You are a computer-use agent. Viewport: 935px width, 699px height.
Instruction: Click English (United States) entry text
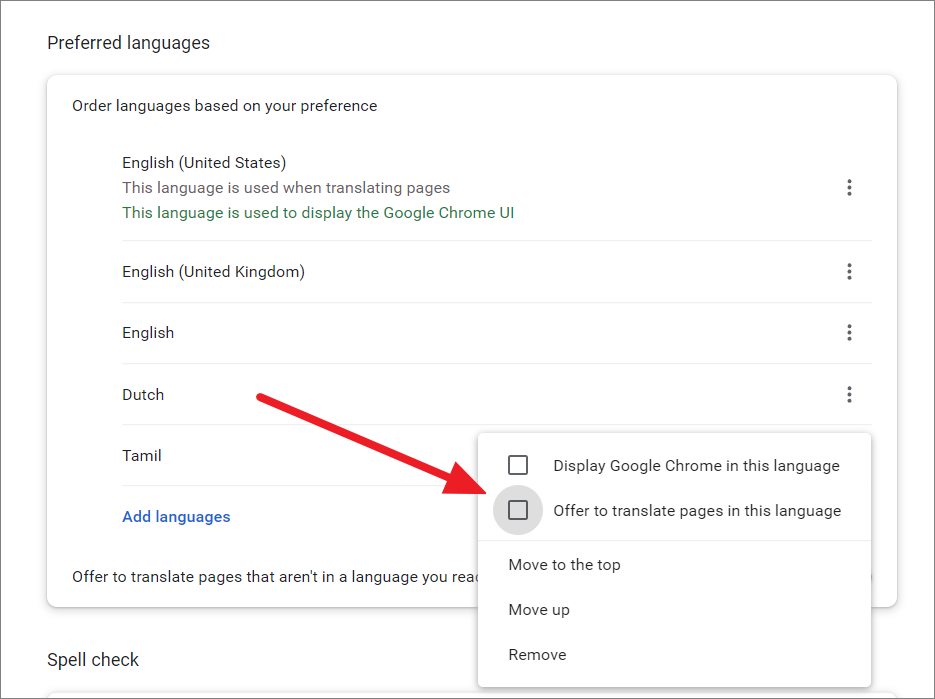tap(204, 162)
